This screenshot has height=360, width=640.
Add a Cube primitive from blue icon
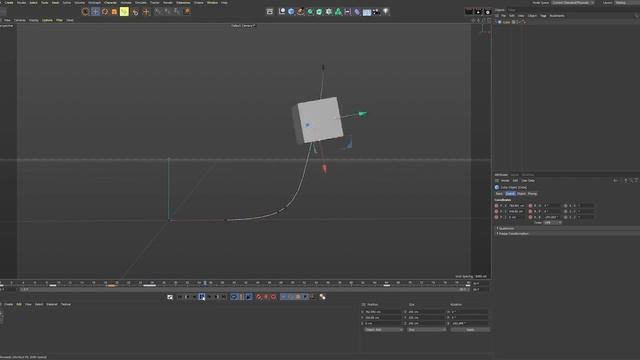tap(291, 11)
